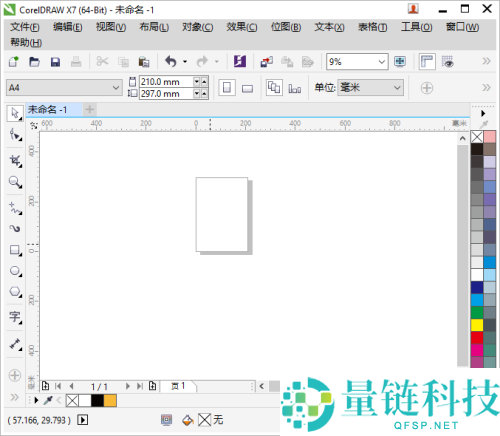Click the new document tab plus
This screenshot has height=436, width=500.
coord(89,109)
